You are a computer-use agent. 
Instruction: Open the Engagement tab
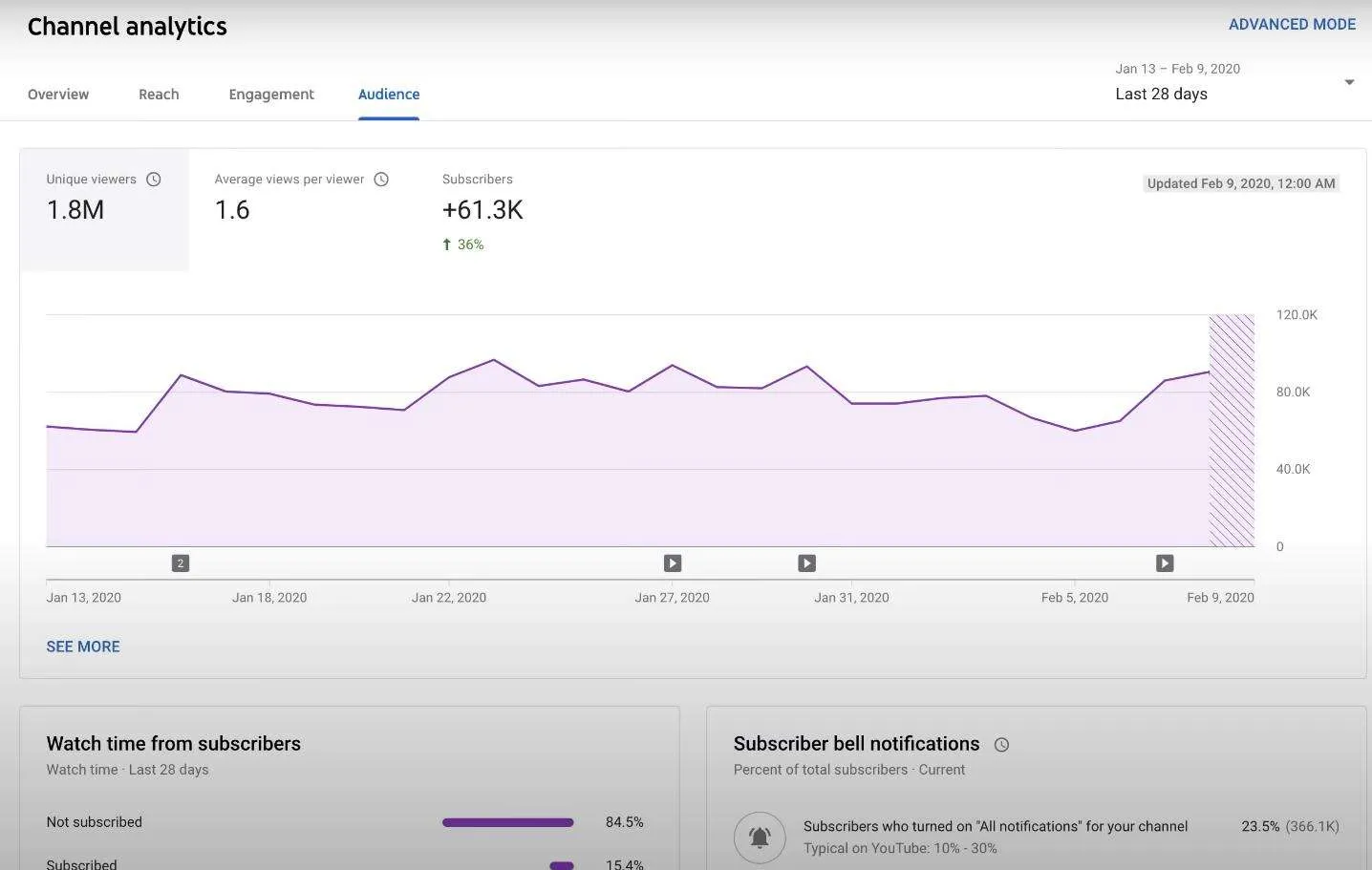point(271,95)
